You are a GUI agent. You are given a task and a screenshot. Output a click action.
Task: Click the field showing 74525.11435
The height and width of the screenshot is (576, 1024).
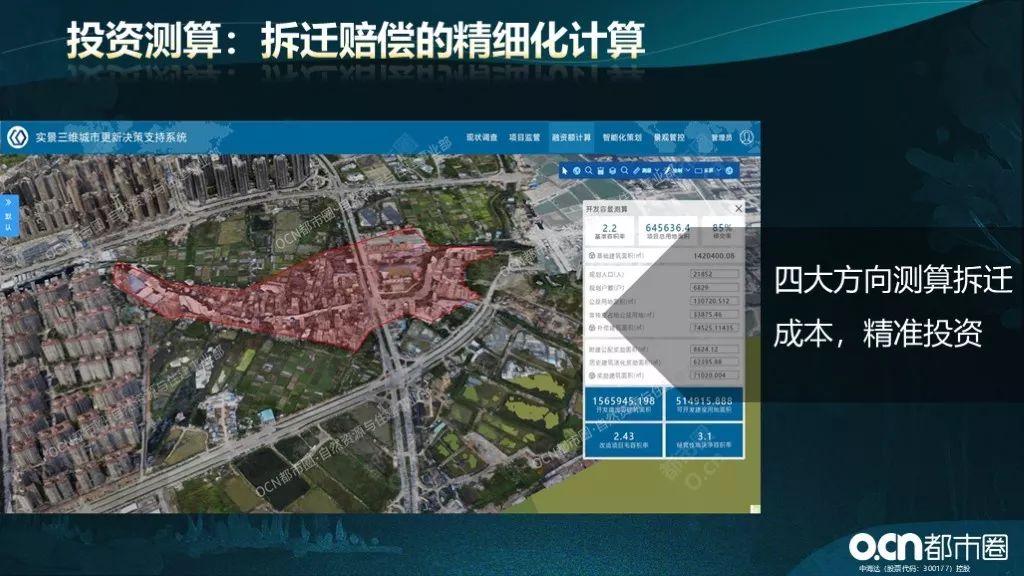tap(715, 327)
